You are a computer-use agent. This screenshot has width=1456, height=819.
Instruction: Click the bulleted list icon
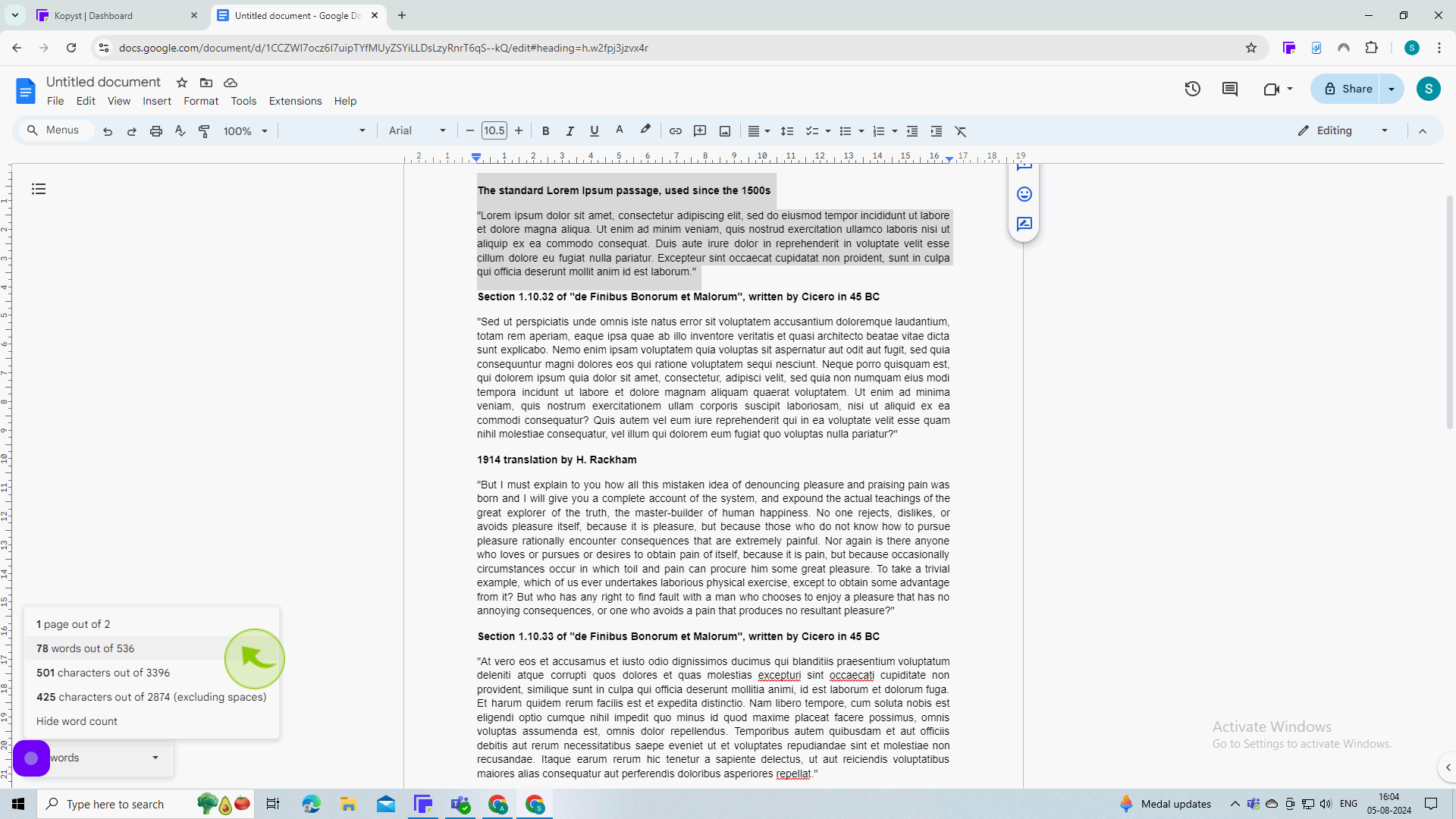coord(846,131)
